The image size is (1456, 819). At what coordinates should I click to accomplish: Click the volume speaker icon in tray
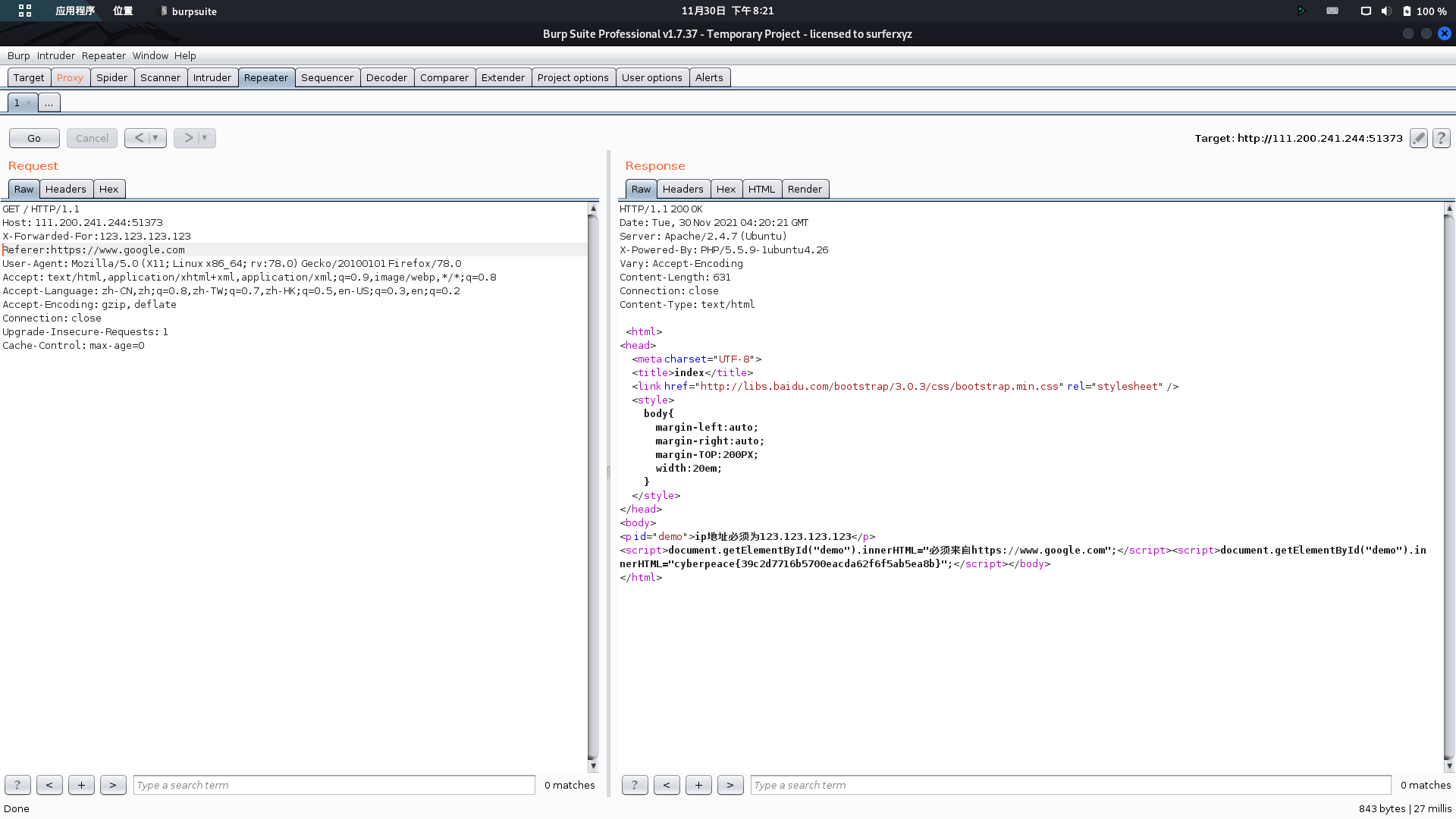pyautogui.click(x=1386, y=11)
